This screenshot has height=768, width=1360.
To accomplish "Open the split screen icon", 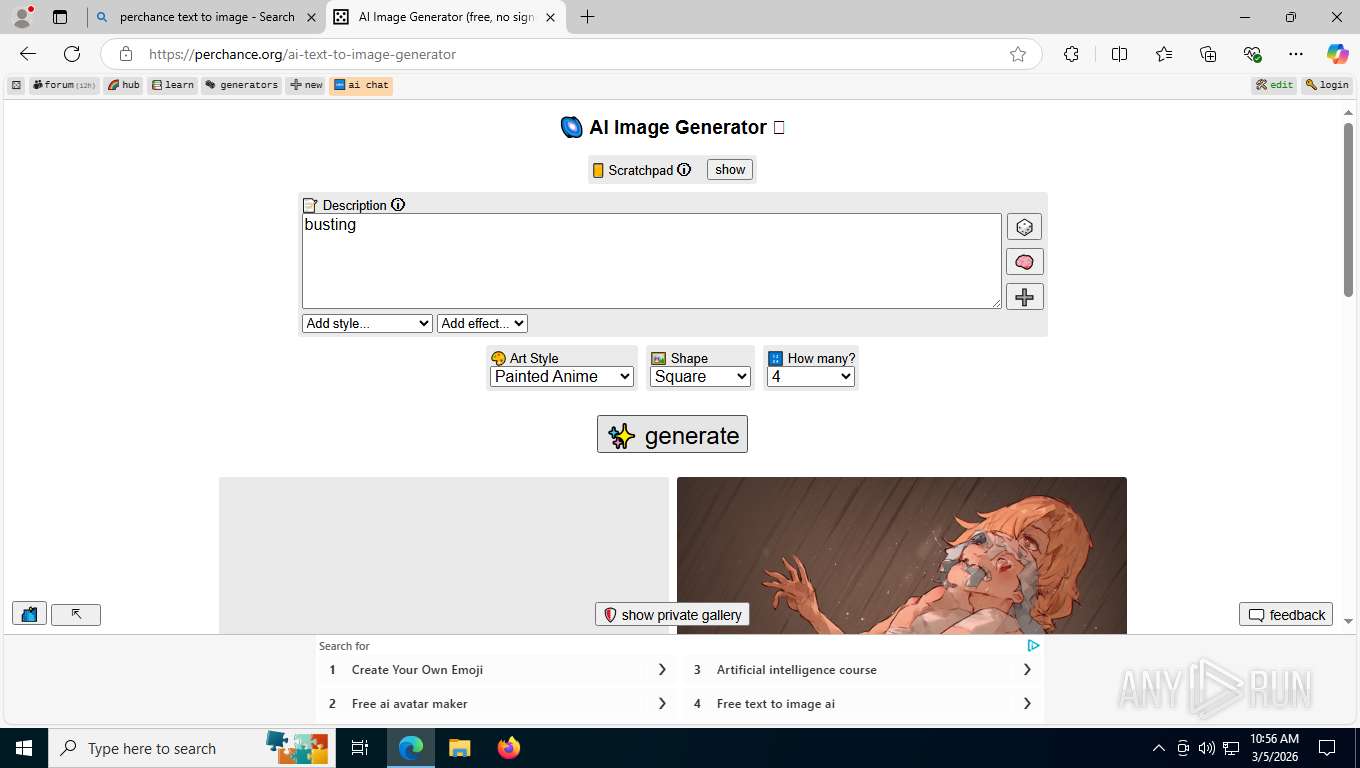I will pyautogui.click(x=1119, y=54).
